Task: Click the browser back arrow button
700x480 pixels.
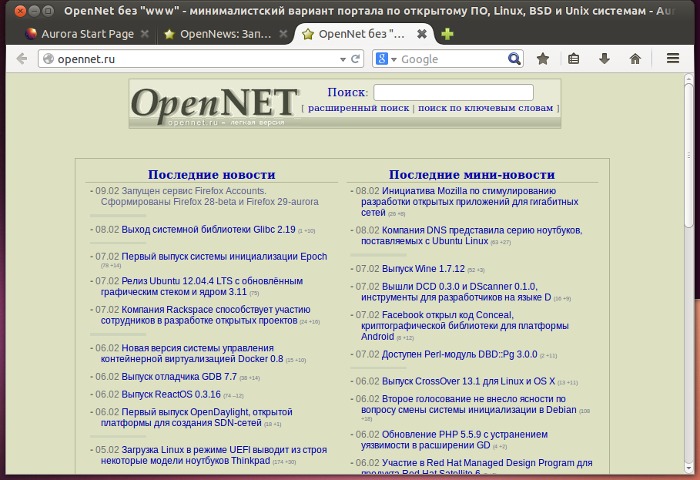Action: click(21, 59)
